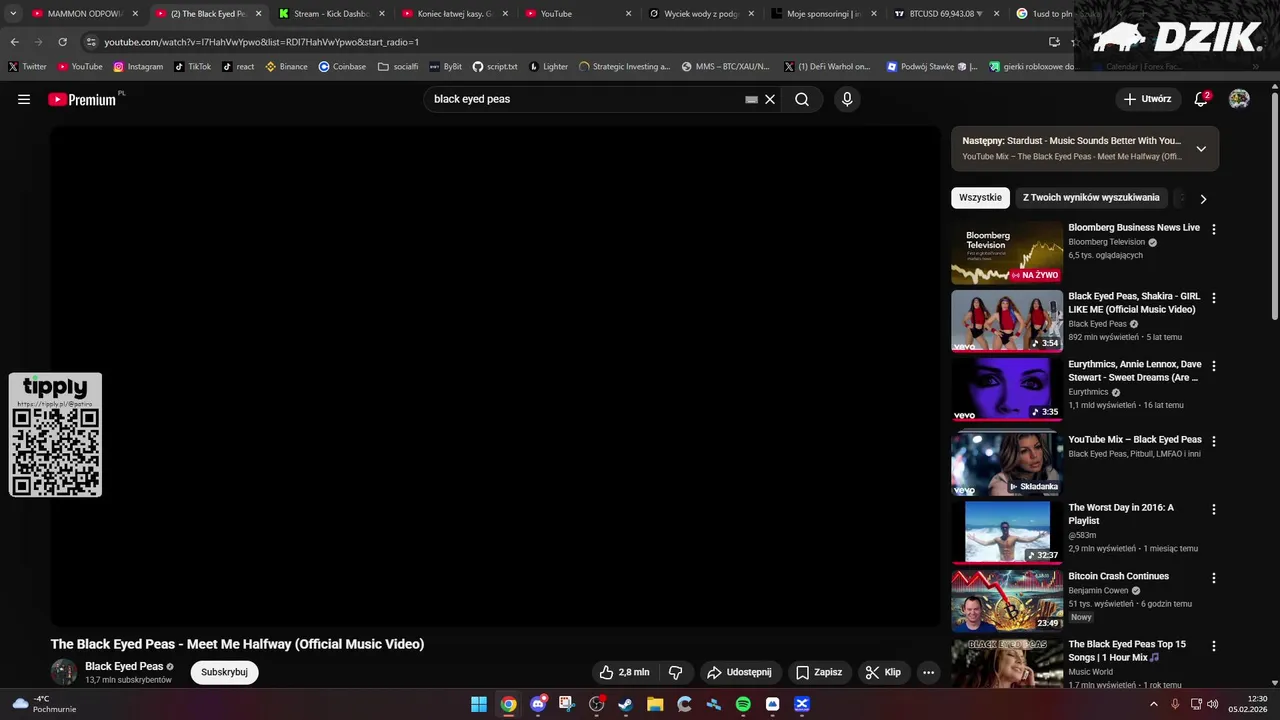The width and height of the screenshot is (1280, 720).
Task: Open Bitcoin Crash Continues thumbnail
Action: click(x=1007, y=601)
